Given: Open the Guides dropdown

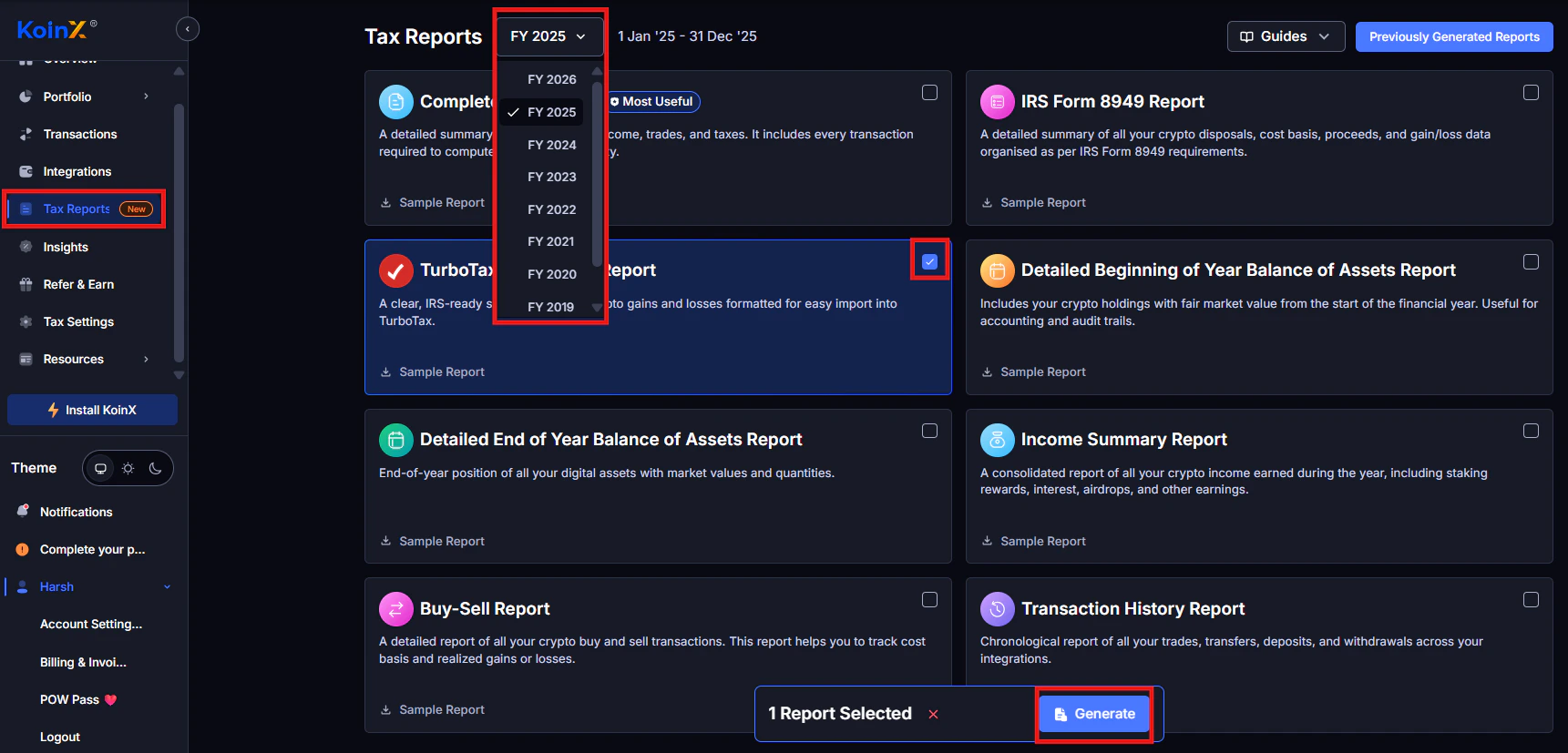Looking at the screenshot, I should coord(1286,36).
